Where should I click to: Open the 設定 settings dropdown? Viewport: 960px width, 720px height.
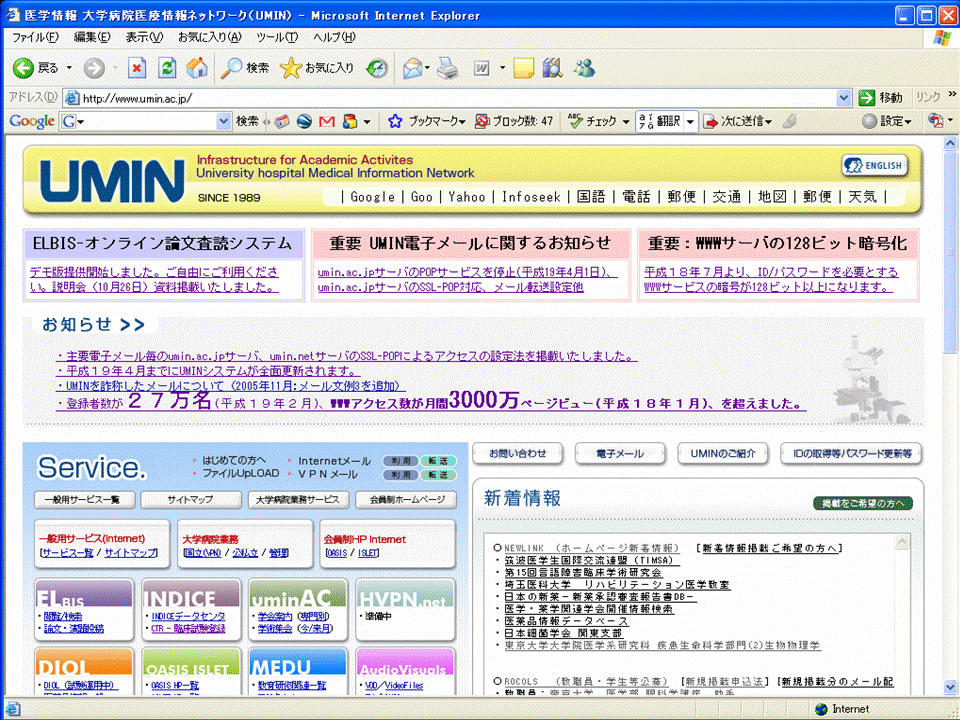tap(886, 121)
